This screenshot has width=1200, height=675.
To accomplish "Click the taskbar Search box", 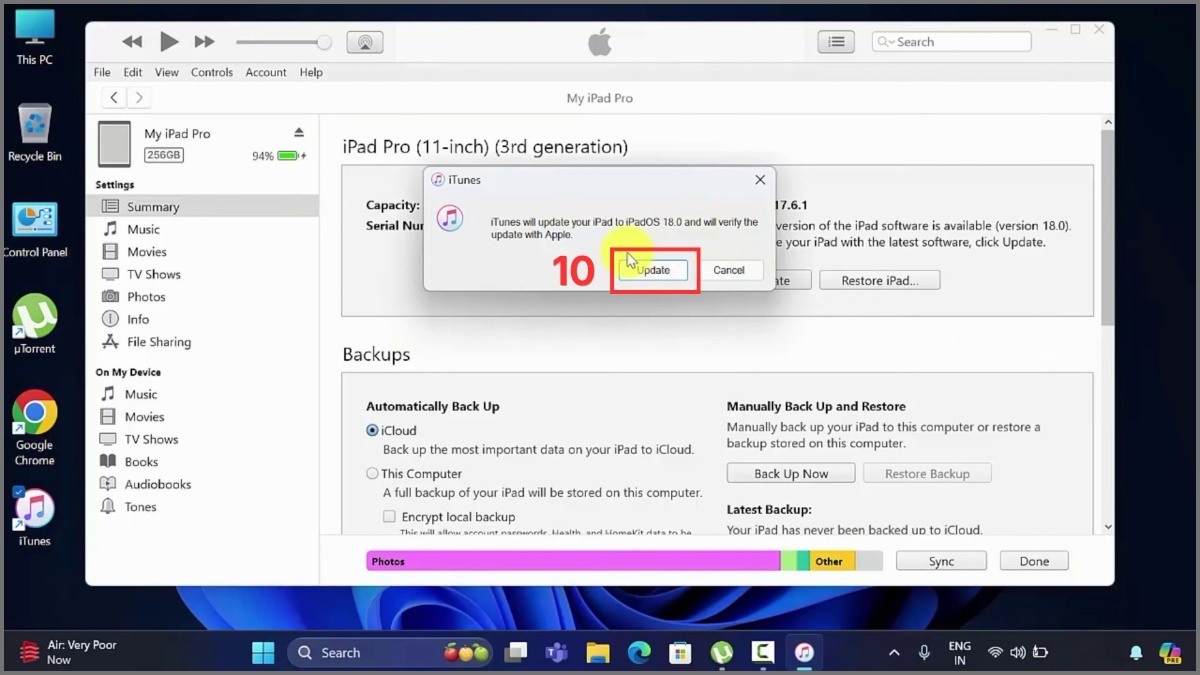I will [x=390, y=653].
